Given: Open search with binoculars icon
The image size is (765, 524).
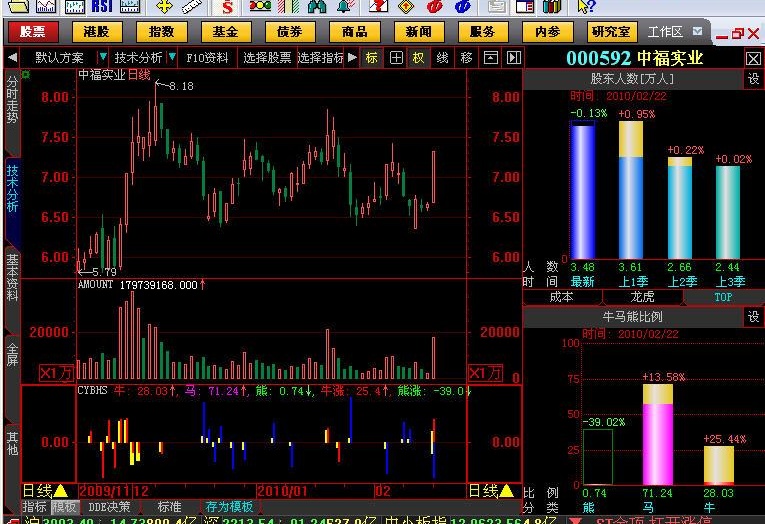Looking at the screenshot, I should point(317,6).
